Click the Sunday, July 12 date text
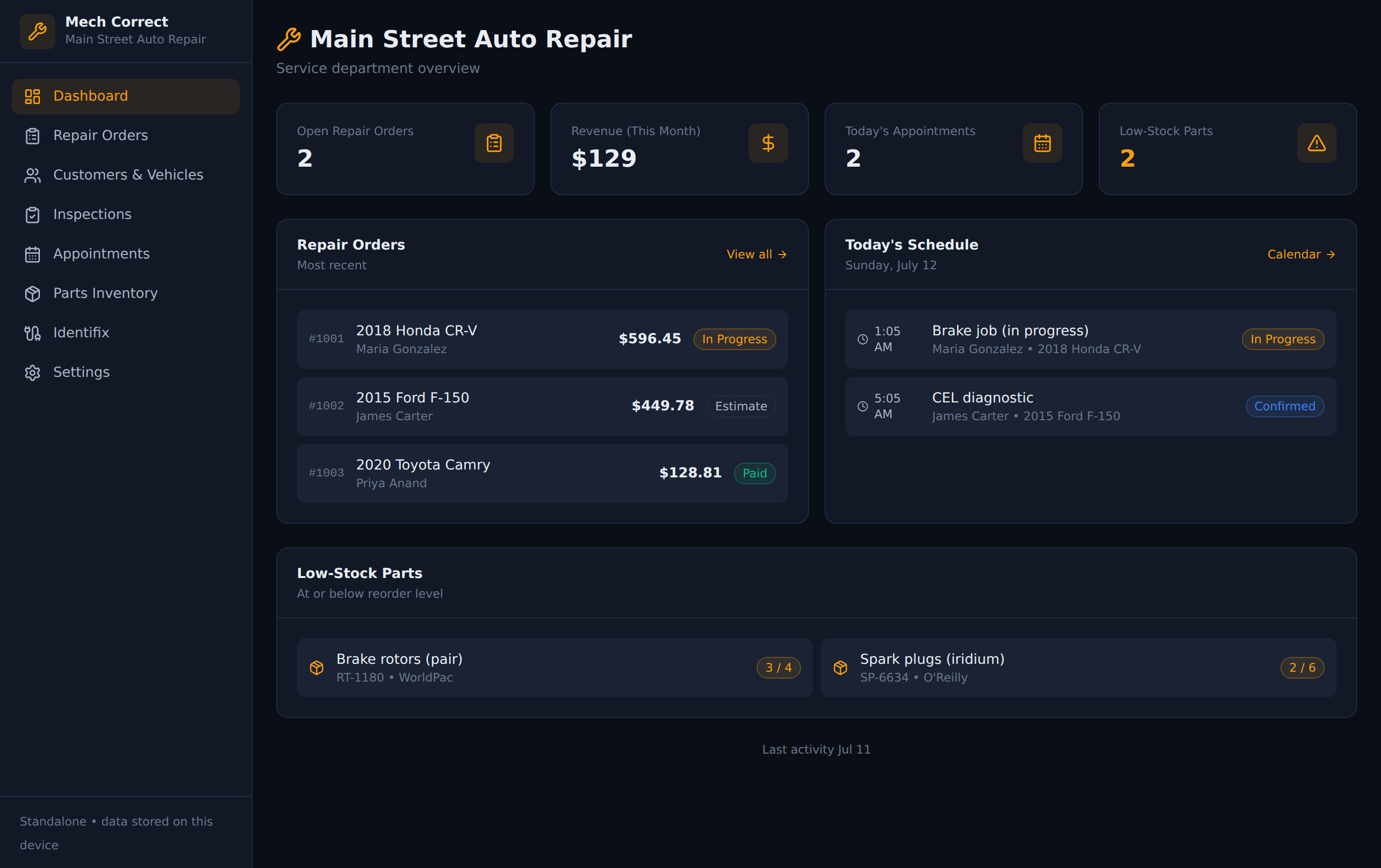 pos(891,265)
